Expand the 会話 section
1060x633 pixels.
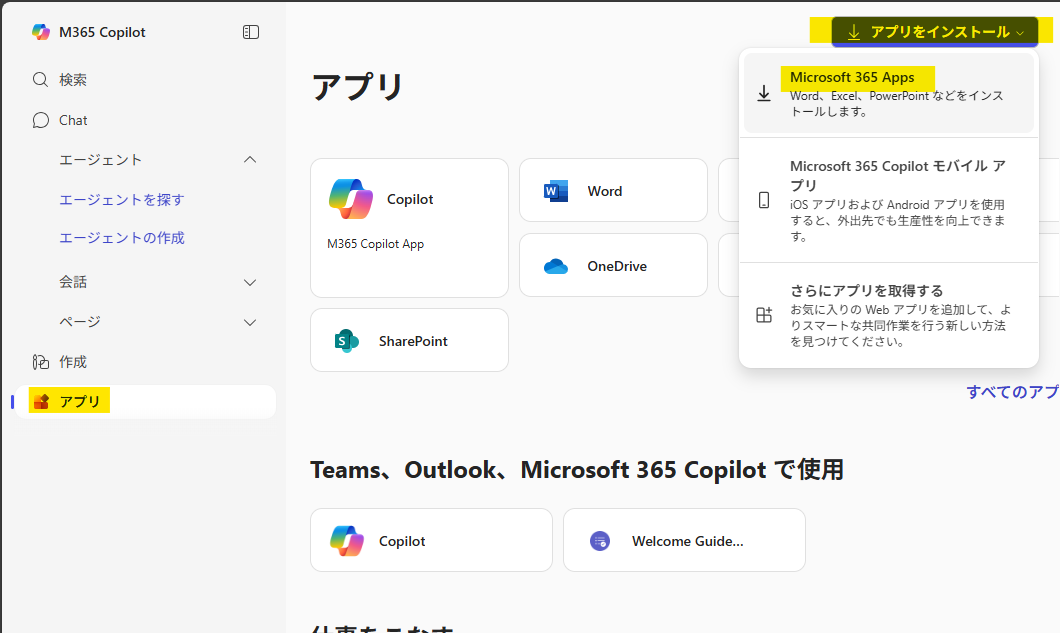pos(250,283)
